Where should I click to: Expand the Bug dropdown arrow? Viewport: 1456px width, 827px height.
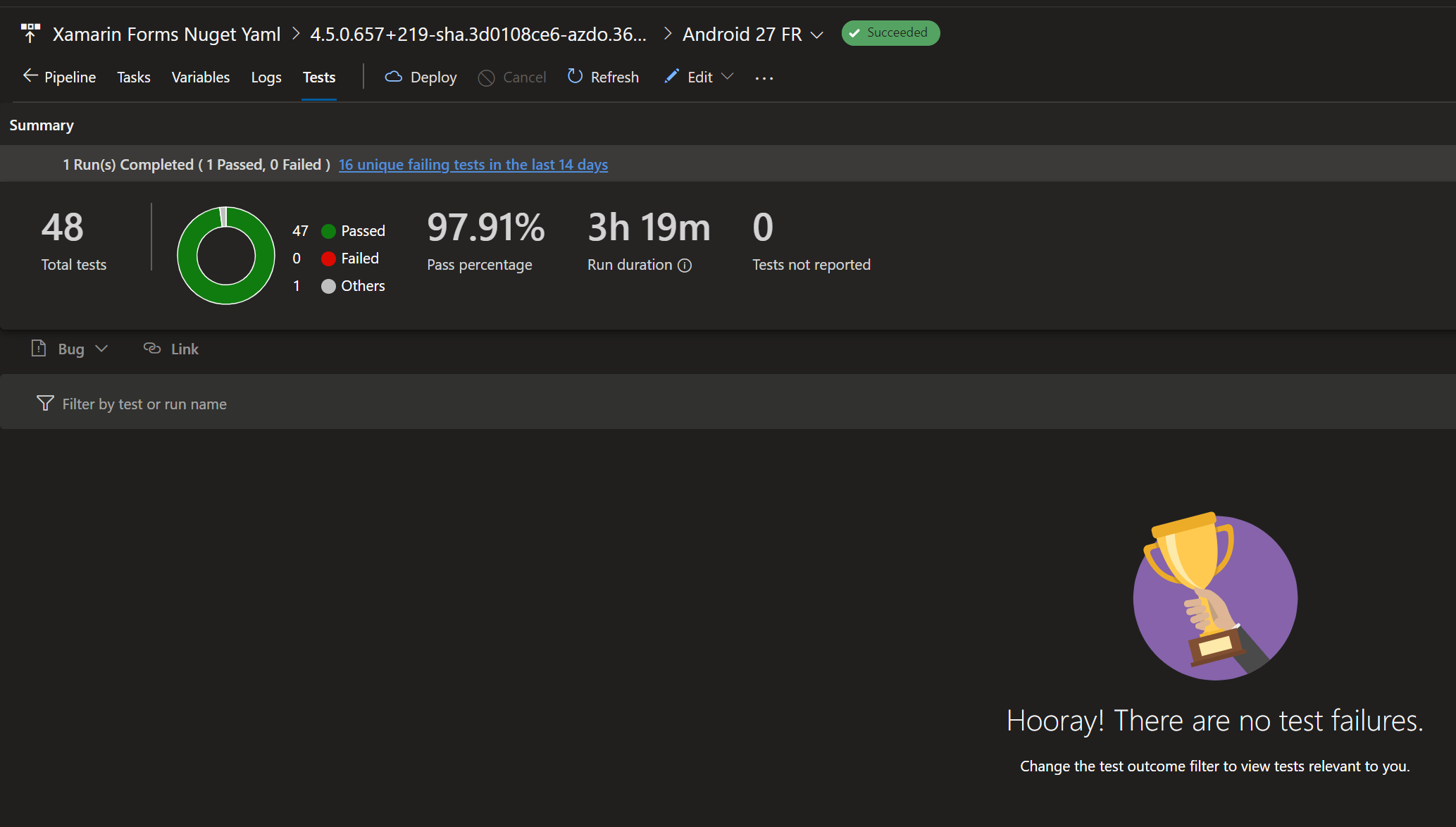coord(101,349)
